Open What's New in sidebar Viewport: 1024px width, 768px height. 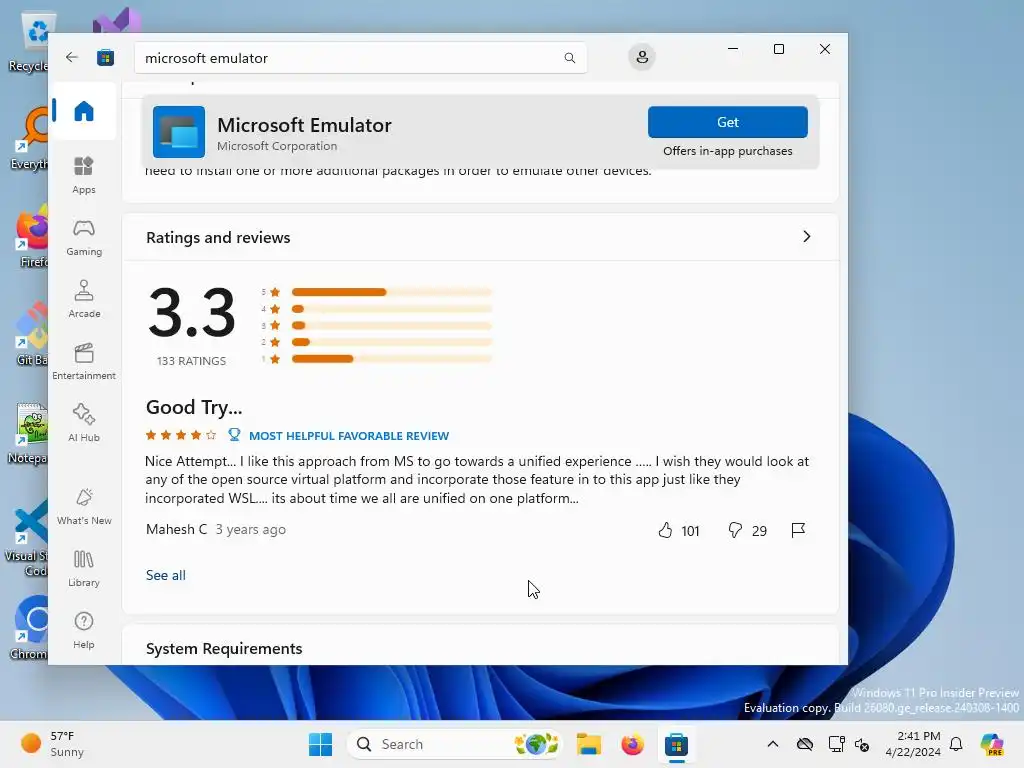[84, 506]
